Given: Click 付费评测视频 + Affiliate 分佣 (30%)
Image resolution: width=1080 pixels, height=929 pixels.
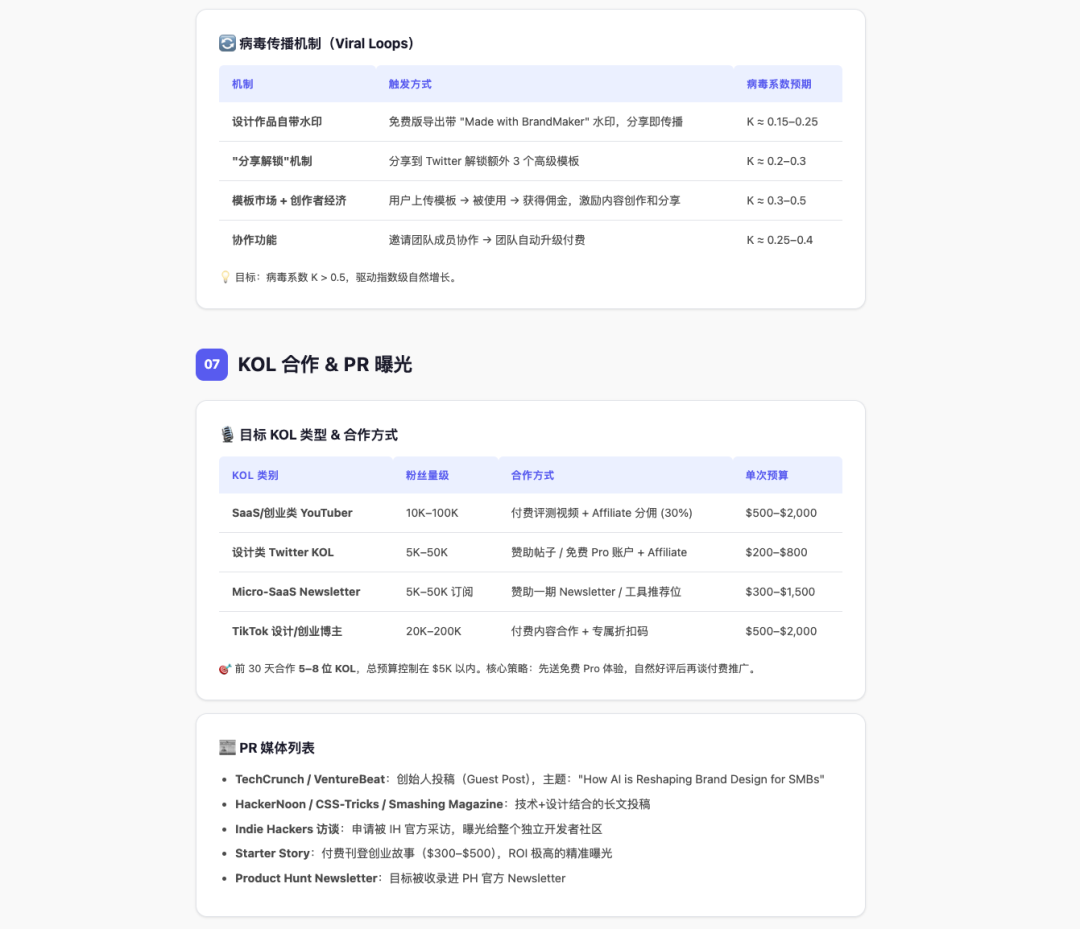Looking at the screenshot, I should [x=601, y=513].
